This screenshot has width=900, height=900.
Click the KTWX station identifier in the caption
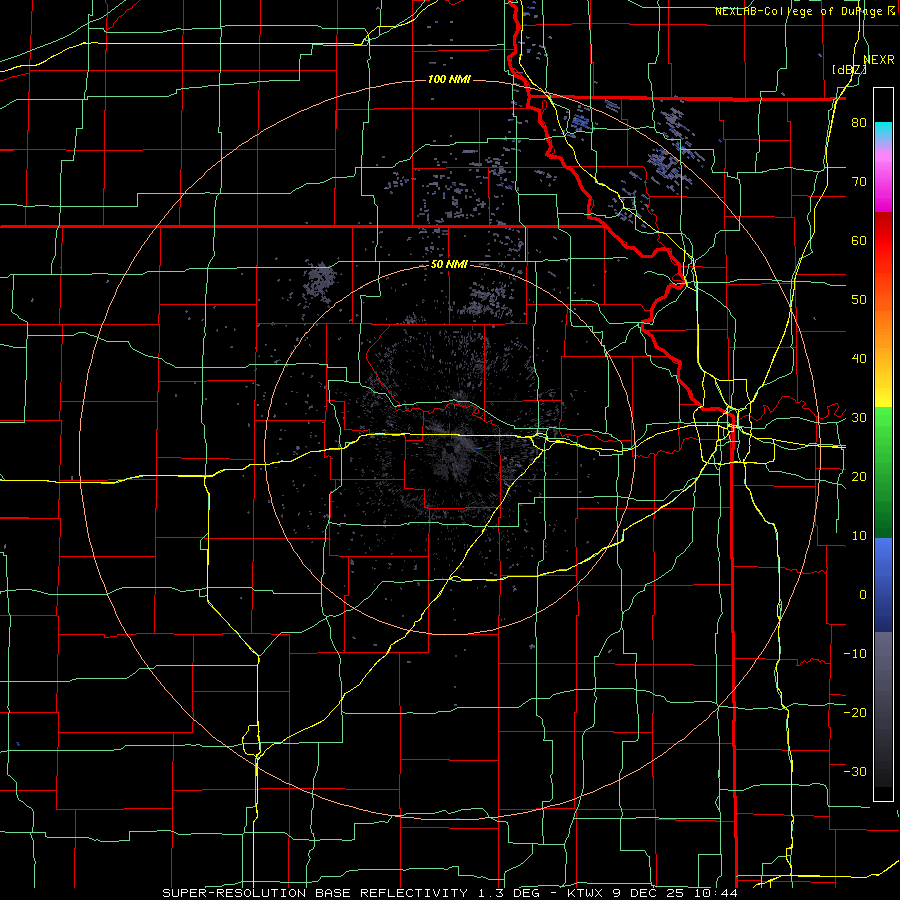[x=588, y=893]
